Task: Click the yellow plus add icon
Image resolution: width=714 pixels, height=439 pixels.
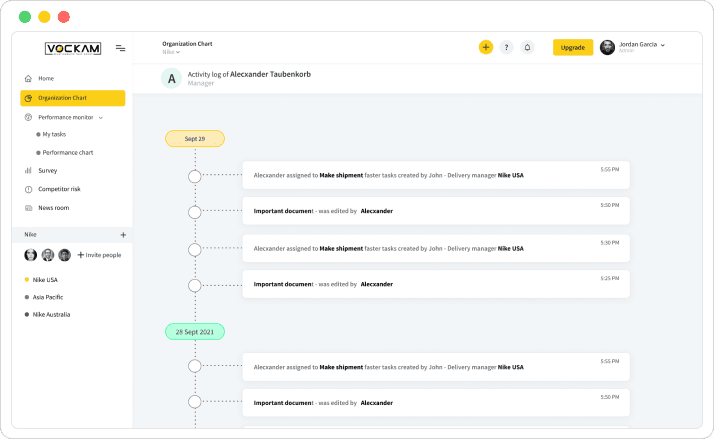Action: tap(485, 47)
